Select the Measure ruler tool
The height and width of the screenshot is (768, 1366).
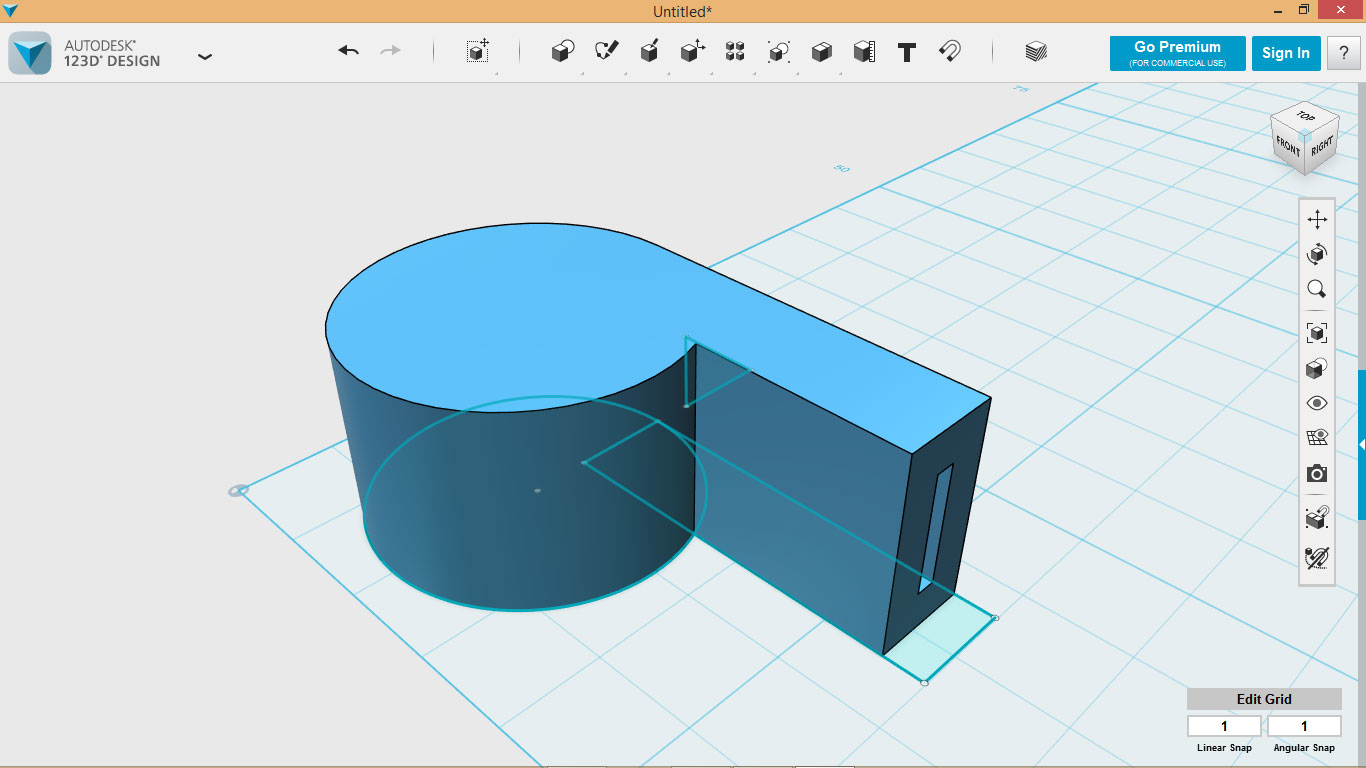pos(864,51)
